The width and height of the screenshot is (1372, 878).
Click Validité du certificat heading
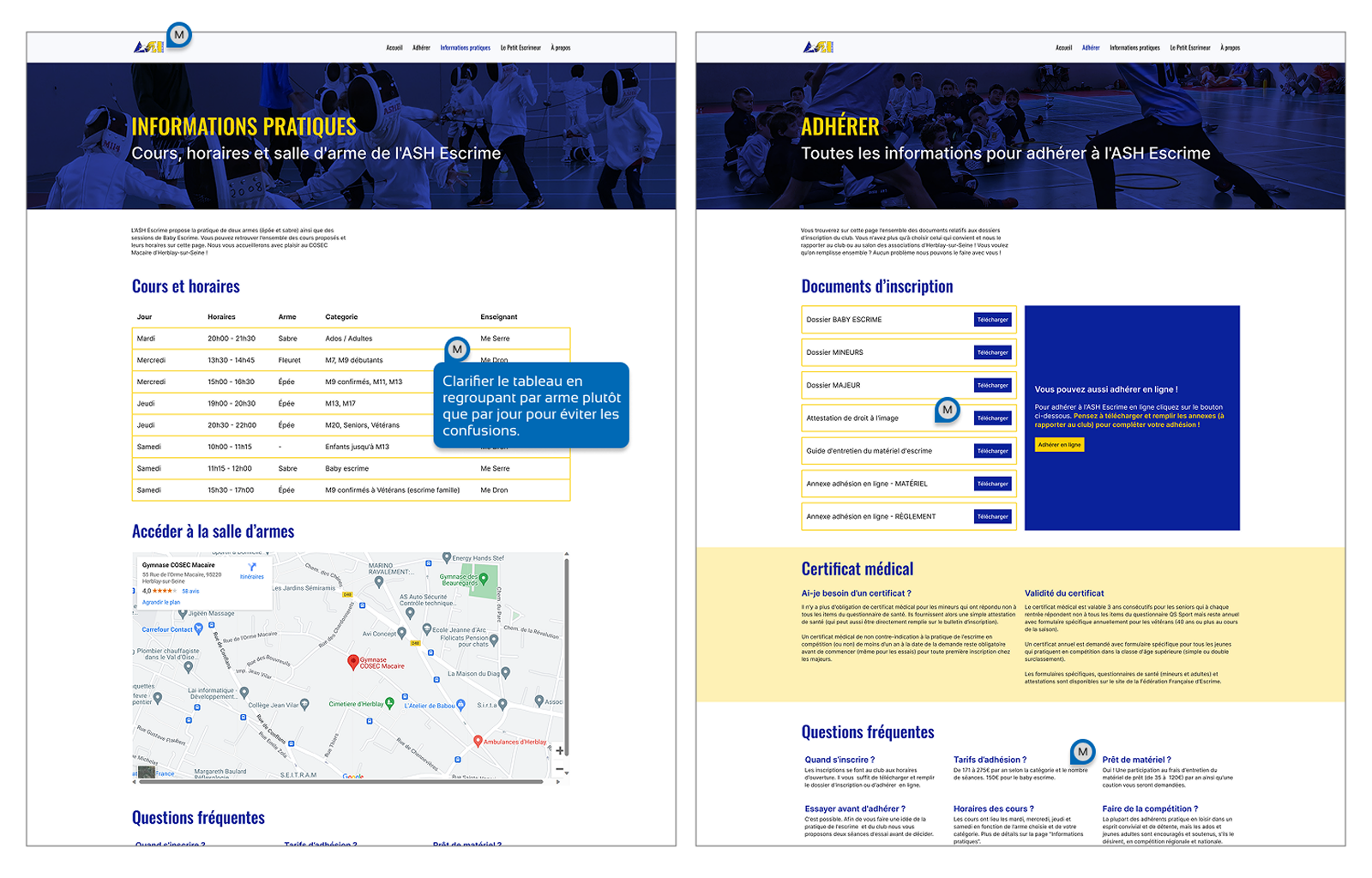1064,593
